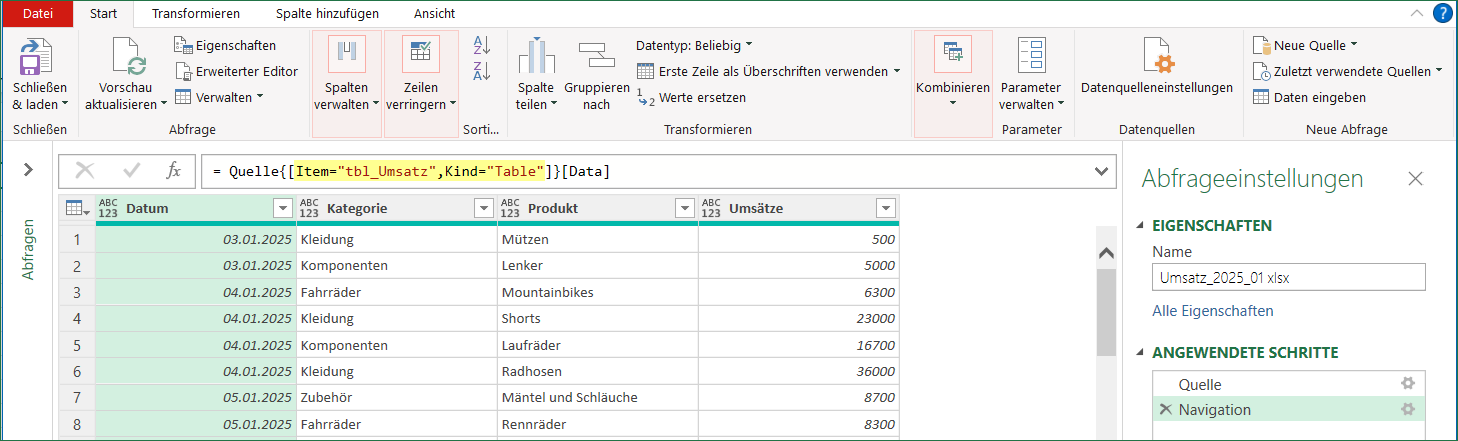Image resolution: width=1458 pixels, height=441 pixels.
Task: Open gear settings for Quelle step
Action: point(1407,384)
